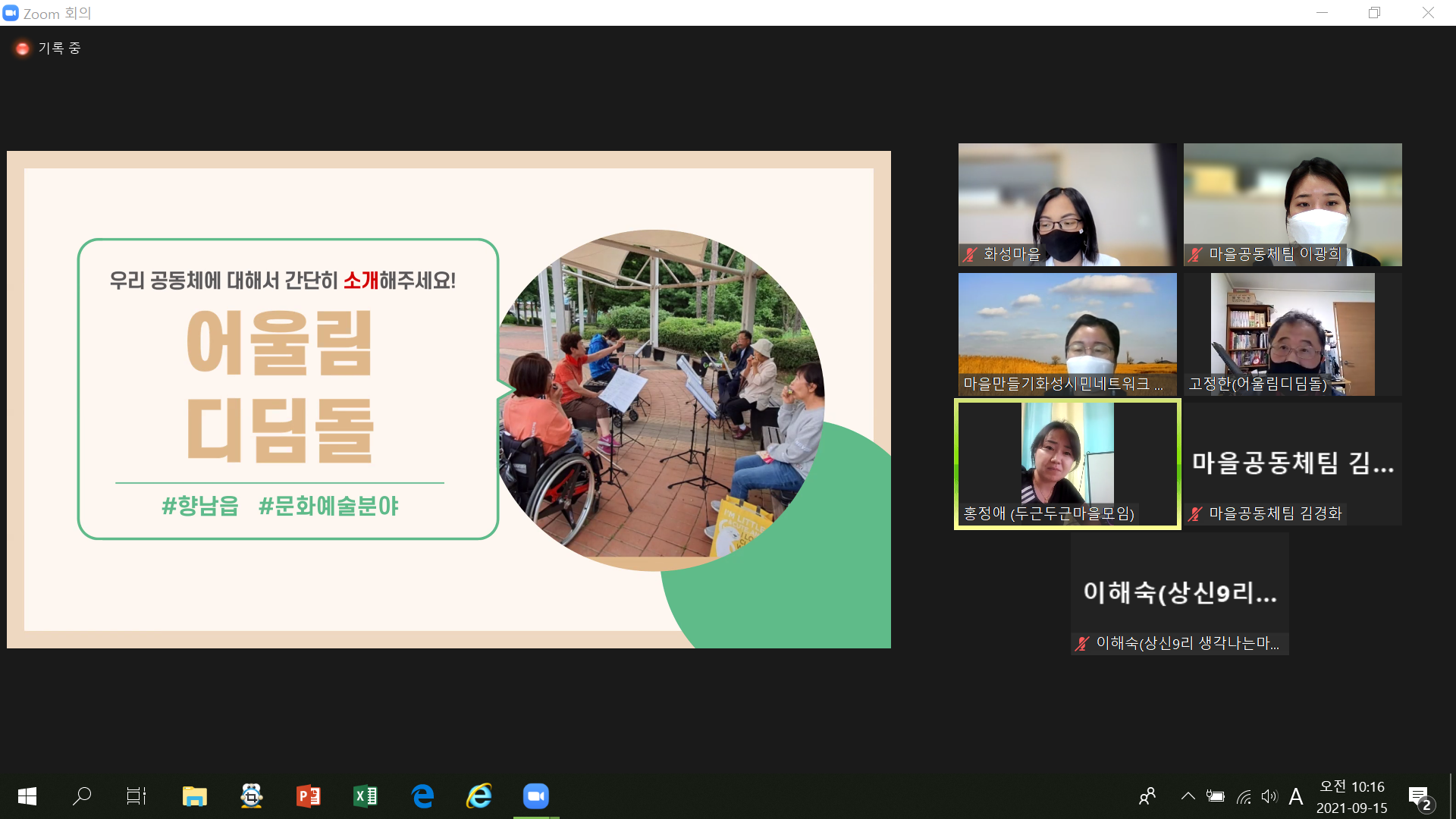The width and height of the screenshot is (1456, 819).
Task: Open the clock showing 오전 10:16
Action: tap(1352, 797)
